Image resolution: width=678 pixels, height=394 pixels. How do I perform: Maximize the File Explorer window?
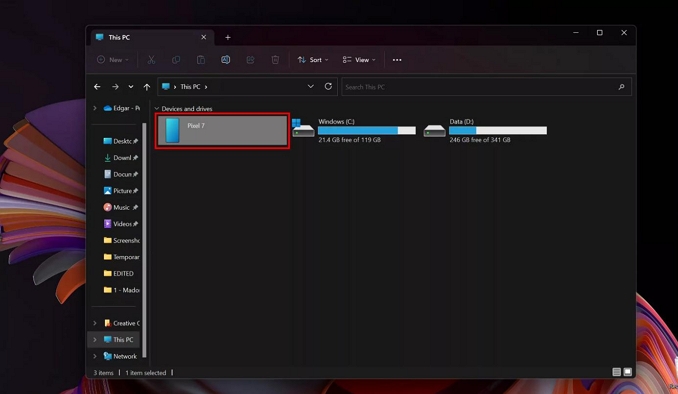click(600, 33)
